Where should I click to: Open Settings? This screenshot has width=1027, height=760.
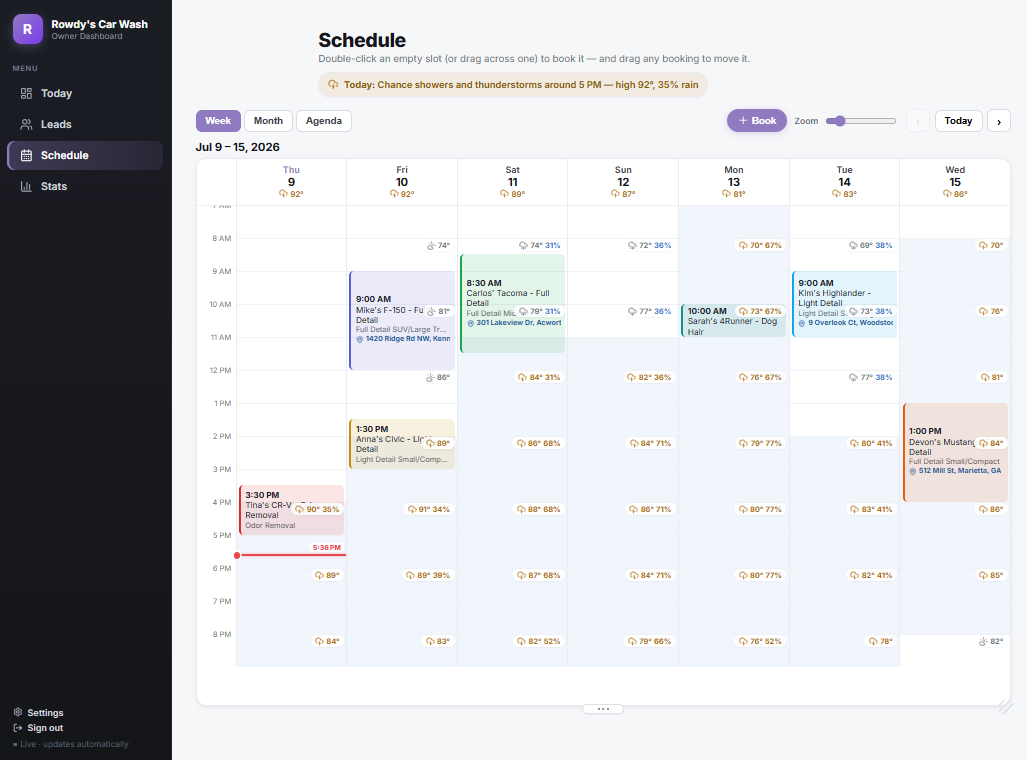(39, 713)
